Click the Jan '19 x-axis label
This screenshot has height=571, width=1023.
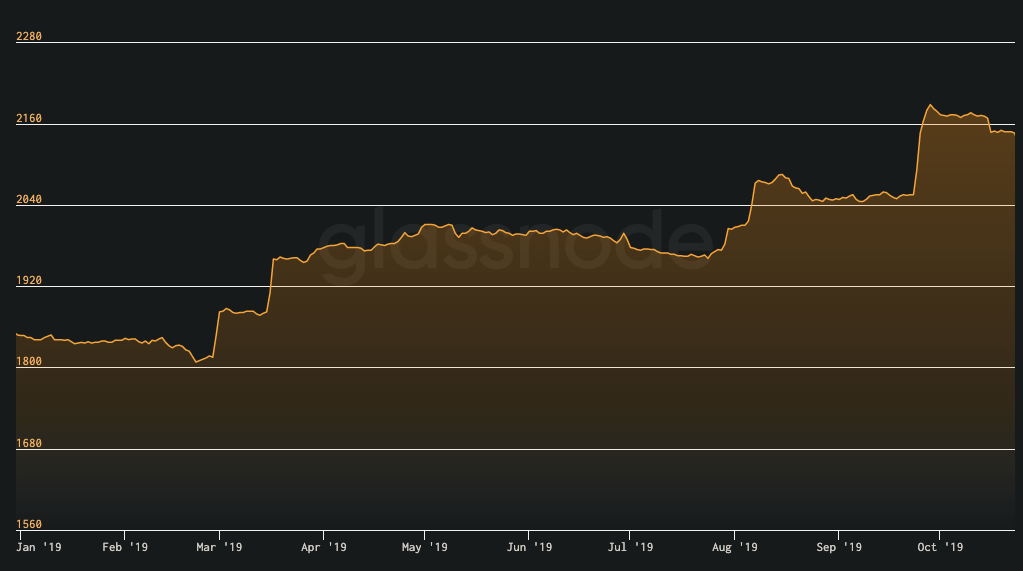[x=38, y=547]
